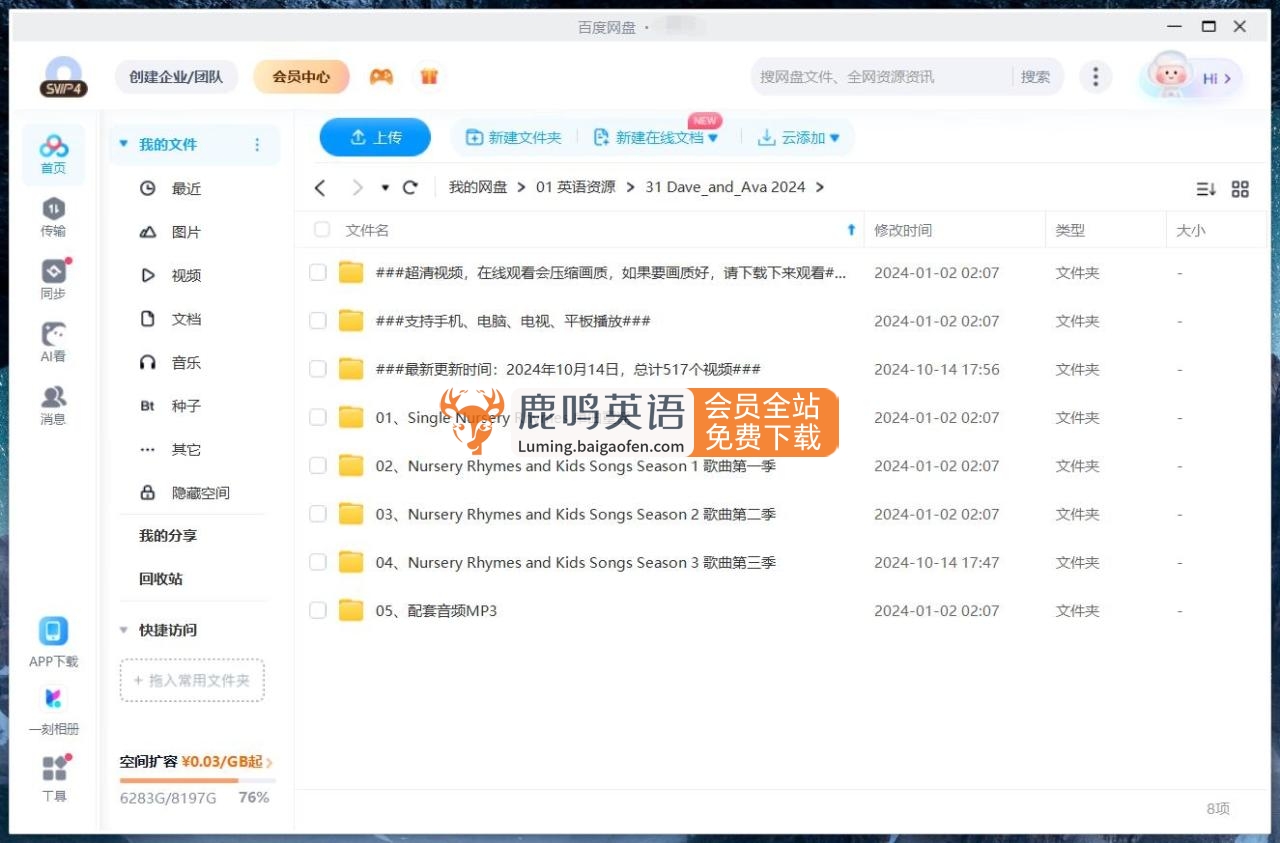Click the 创建企业/团队 button
1280x843 pixels.
[x=176, y=76]
